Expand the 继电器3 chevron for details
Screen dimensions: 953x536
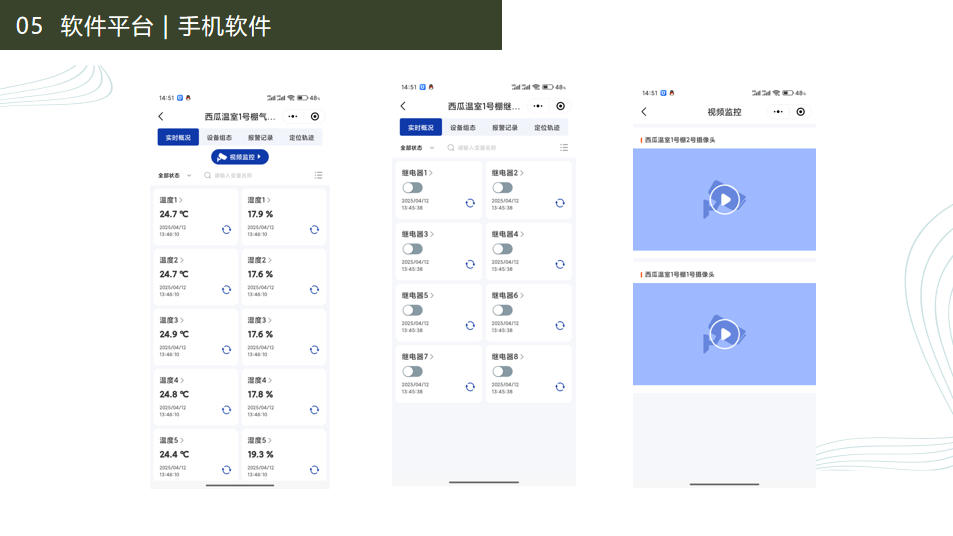pos(432,234)
